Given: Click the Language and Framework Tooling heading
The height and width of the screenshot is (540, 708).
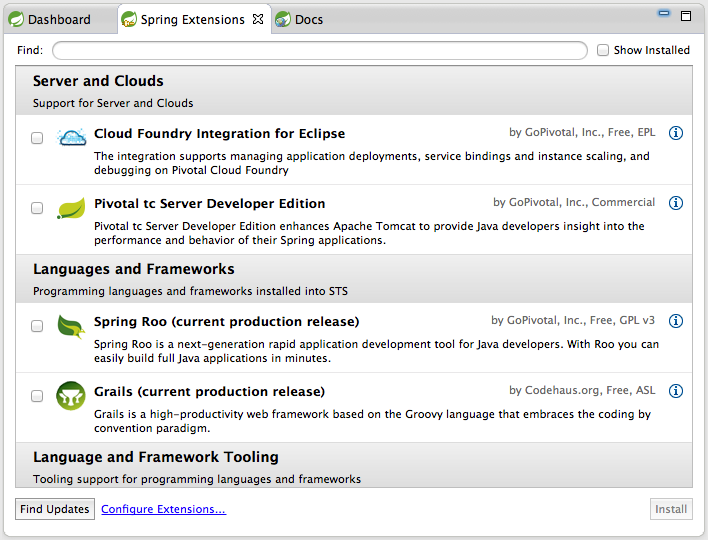Looking at the screenshot, I should [x=156, y=457].
